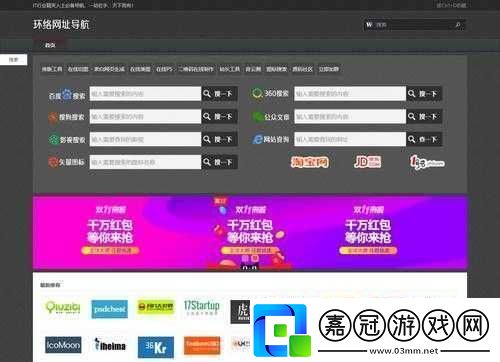Open the JD shopping logo link
The image size is (500, 362).
pyautogui.click(x=368, y=162)
